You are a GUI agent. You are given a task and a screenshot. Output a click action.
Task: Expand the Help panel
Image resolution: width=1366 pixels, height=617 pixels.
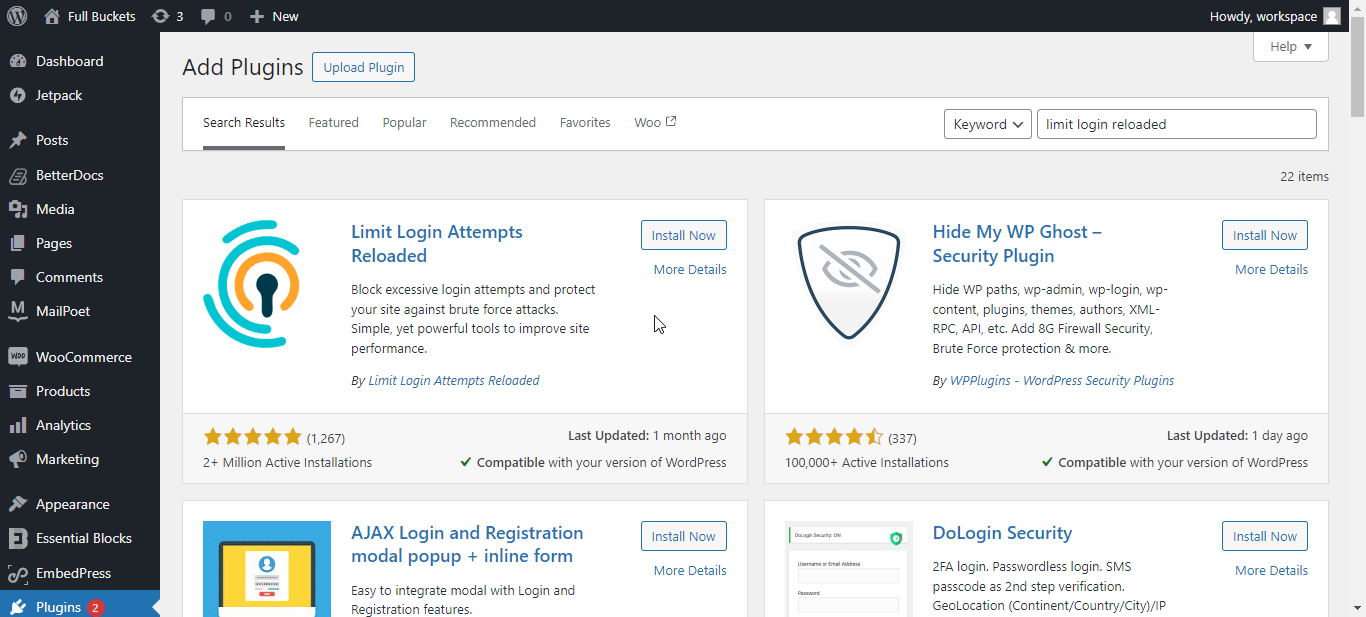point(1290,47)
